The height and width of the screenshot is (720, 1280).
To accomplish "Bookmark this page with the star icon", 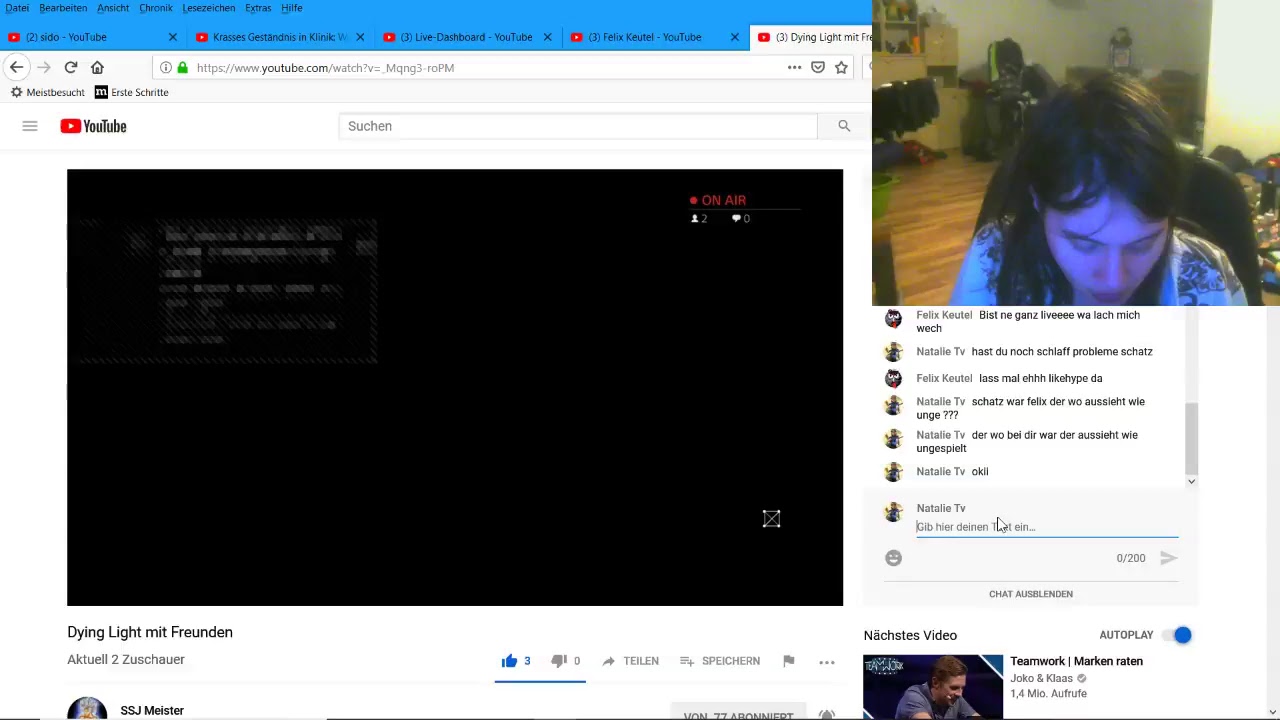I will tap(841, 67).
